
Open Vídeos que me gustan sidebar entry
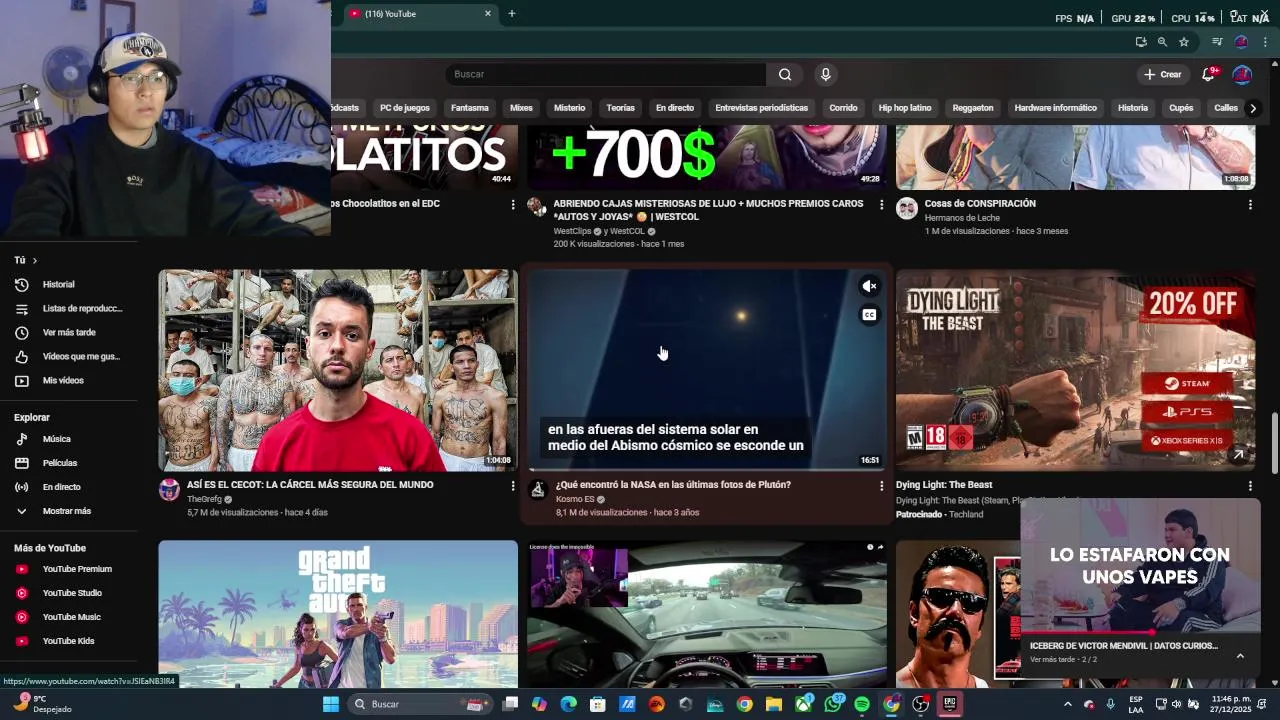click(x=68, y=357)
